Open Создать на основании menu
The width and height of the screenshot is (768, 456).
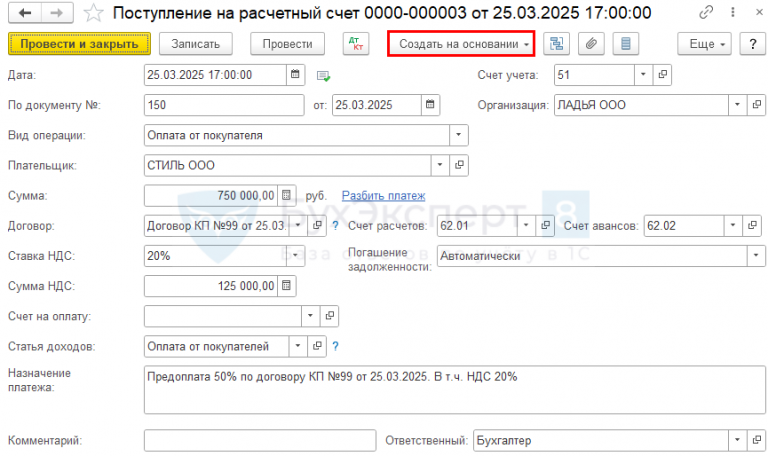461,44
